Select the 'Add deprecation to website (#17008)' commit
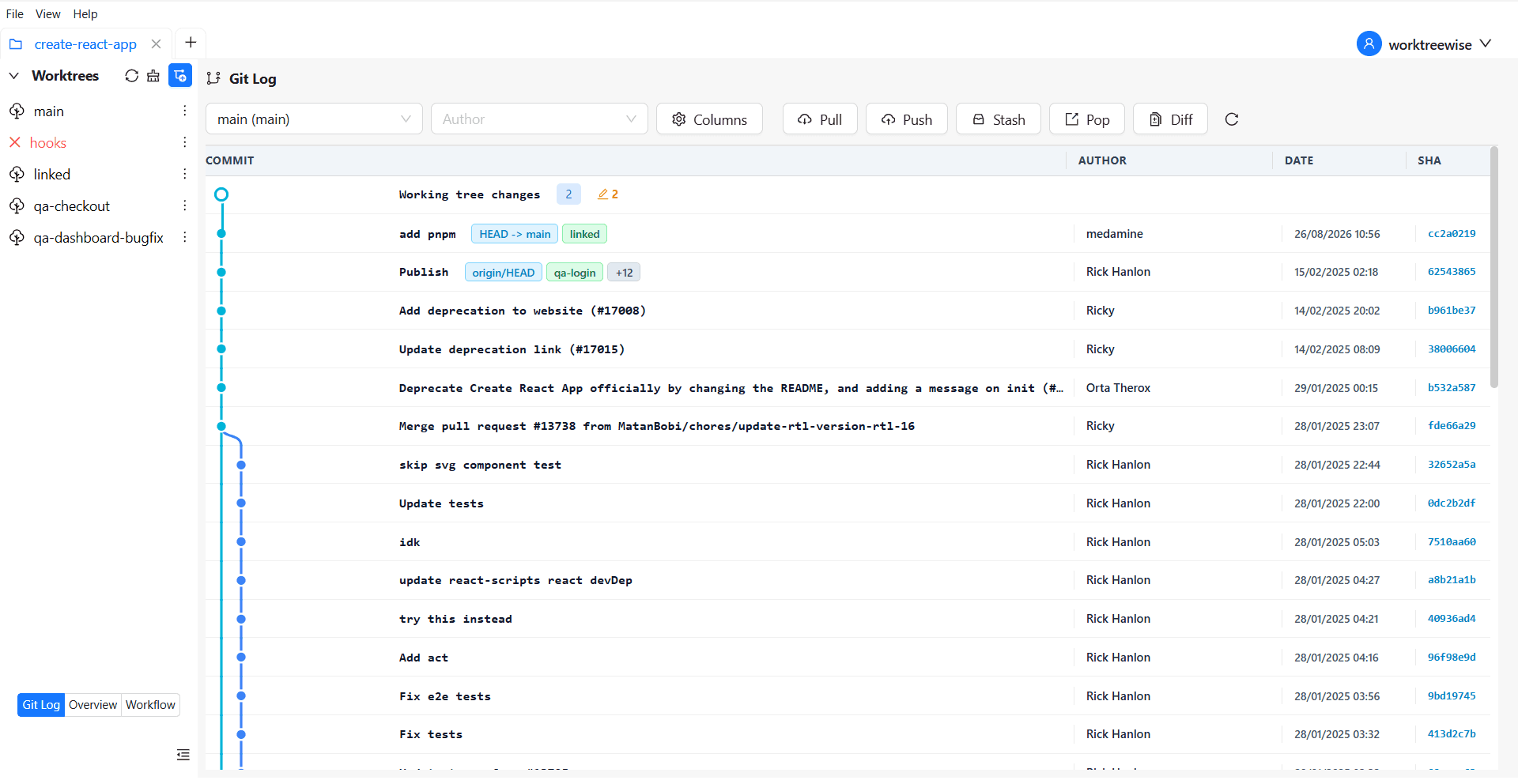 [x=523, y=311]
